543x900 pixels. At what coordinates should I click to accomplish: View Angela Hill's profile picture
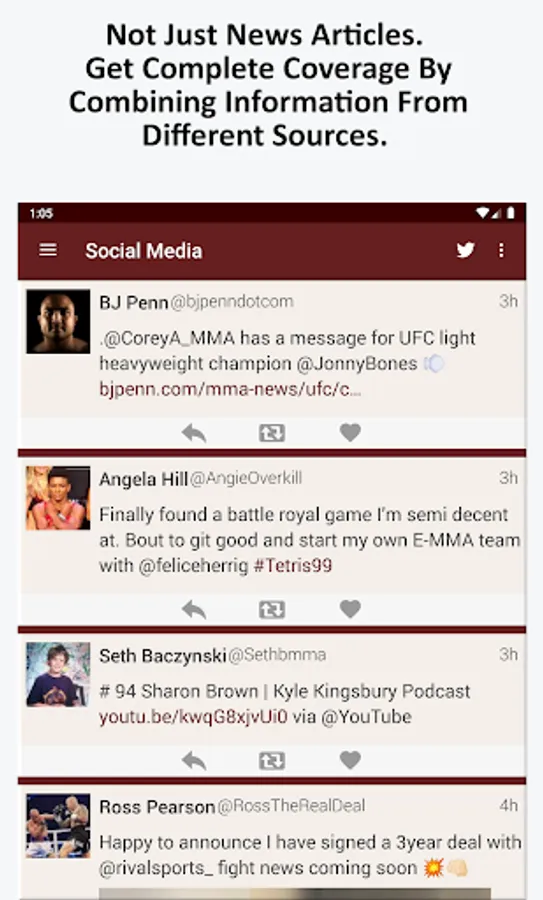pyautogui.click(x=58, y=498)
